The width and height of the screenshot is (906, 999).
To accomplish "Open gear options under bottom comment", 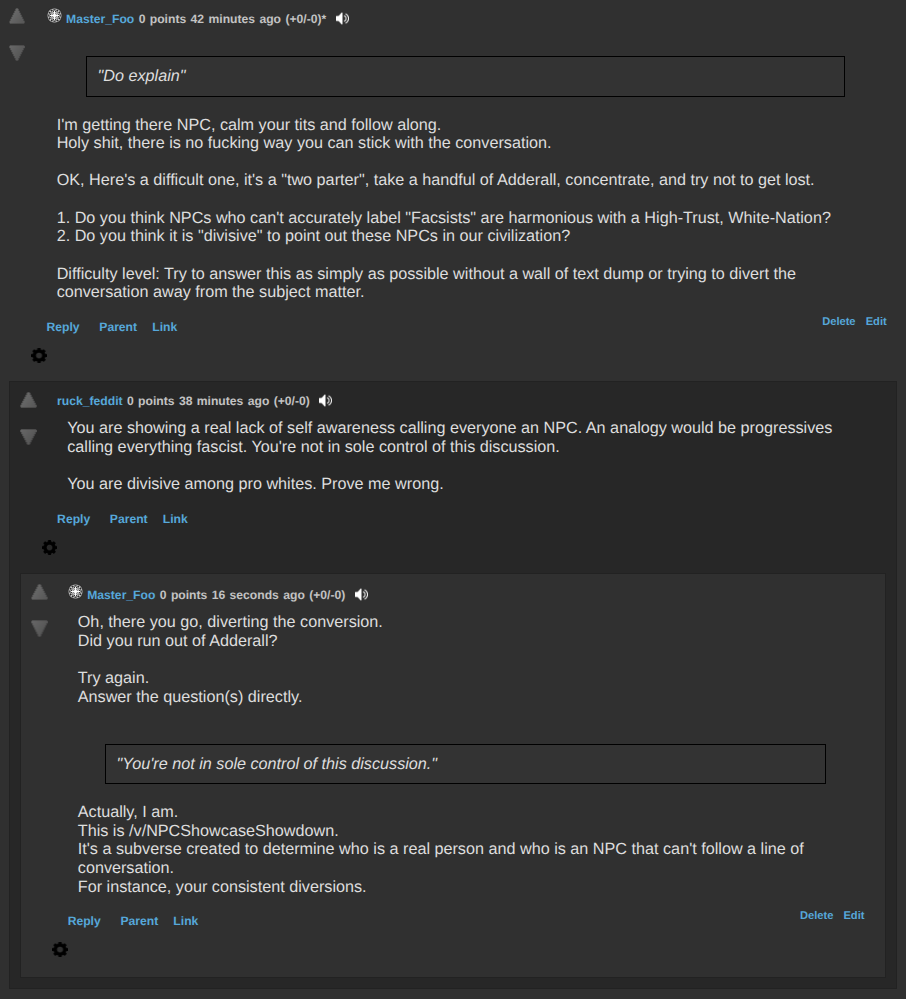I will pos(60,949).
